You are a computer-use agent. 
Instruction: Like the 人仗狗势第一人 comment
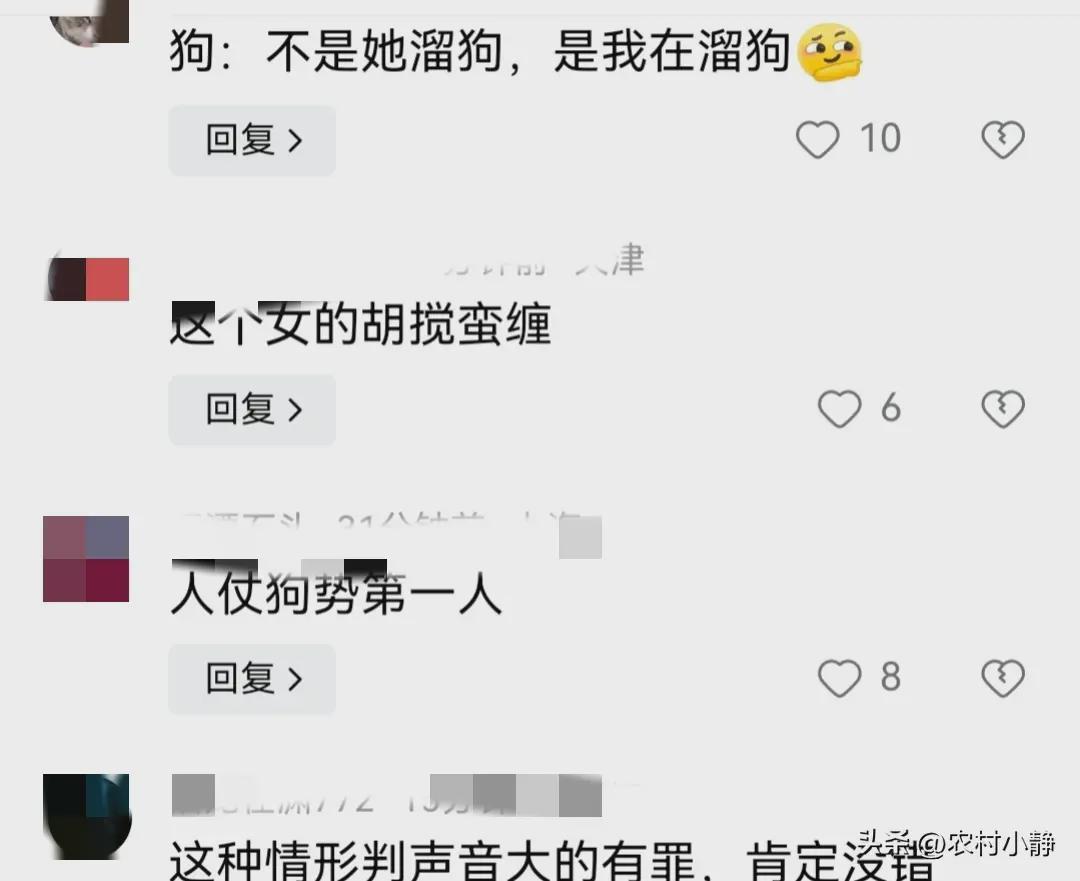[839, 678]
